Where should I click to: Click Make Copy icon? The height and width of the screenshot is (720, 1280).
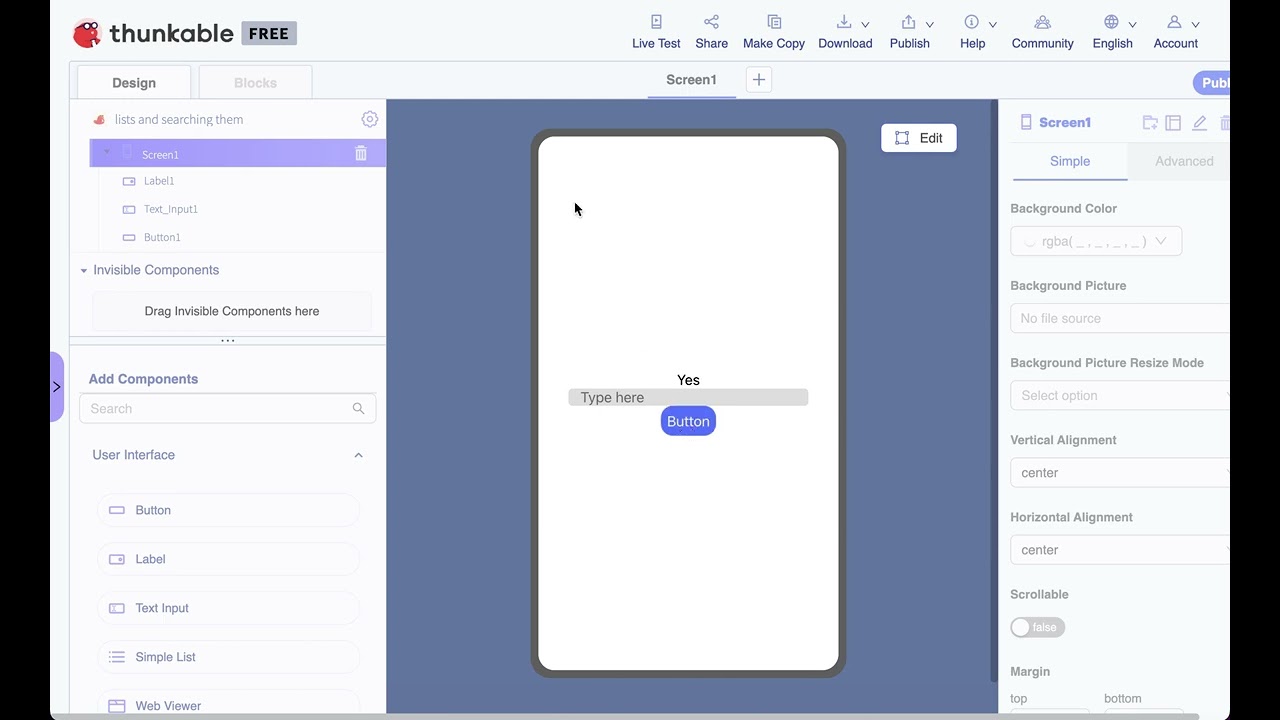point(774,22)
